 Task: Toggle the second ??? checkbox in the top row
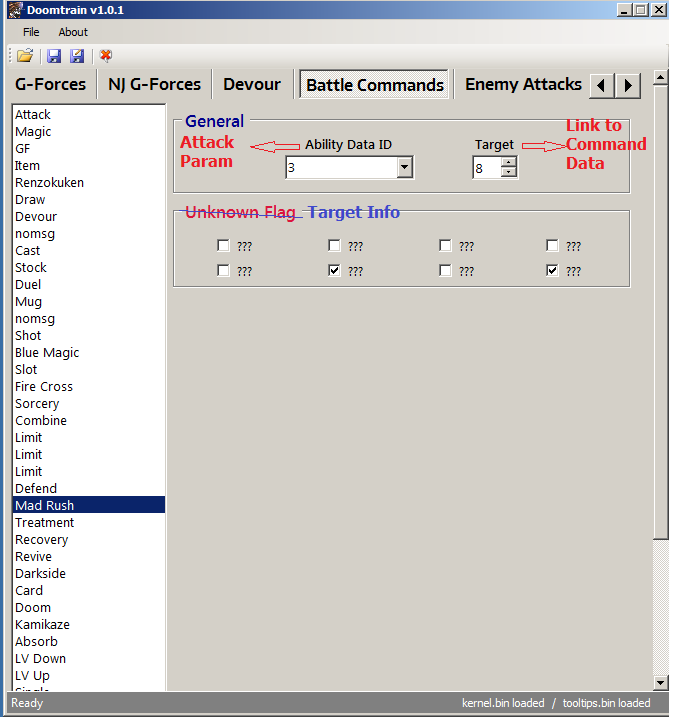click(x=334, y=246)
